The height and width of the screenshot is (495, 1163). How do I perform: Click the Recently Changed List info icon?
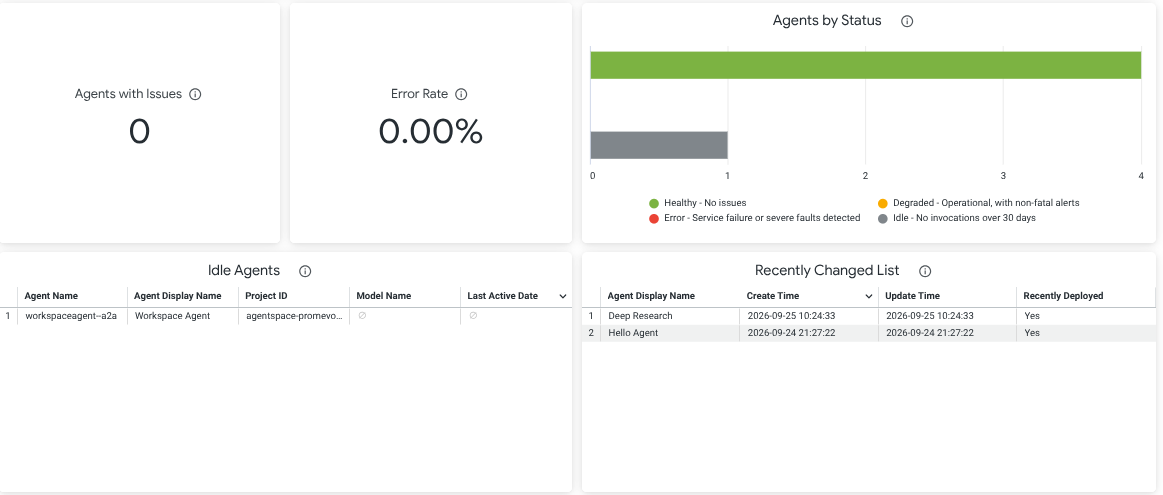(925, 271)
